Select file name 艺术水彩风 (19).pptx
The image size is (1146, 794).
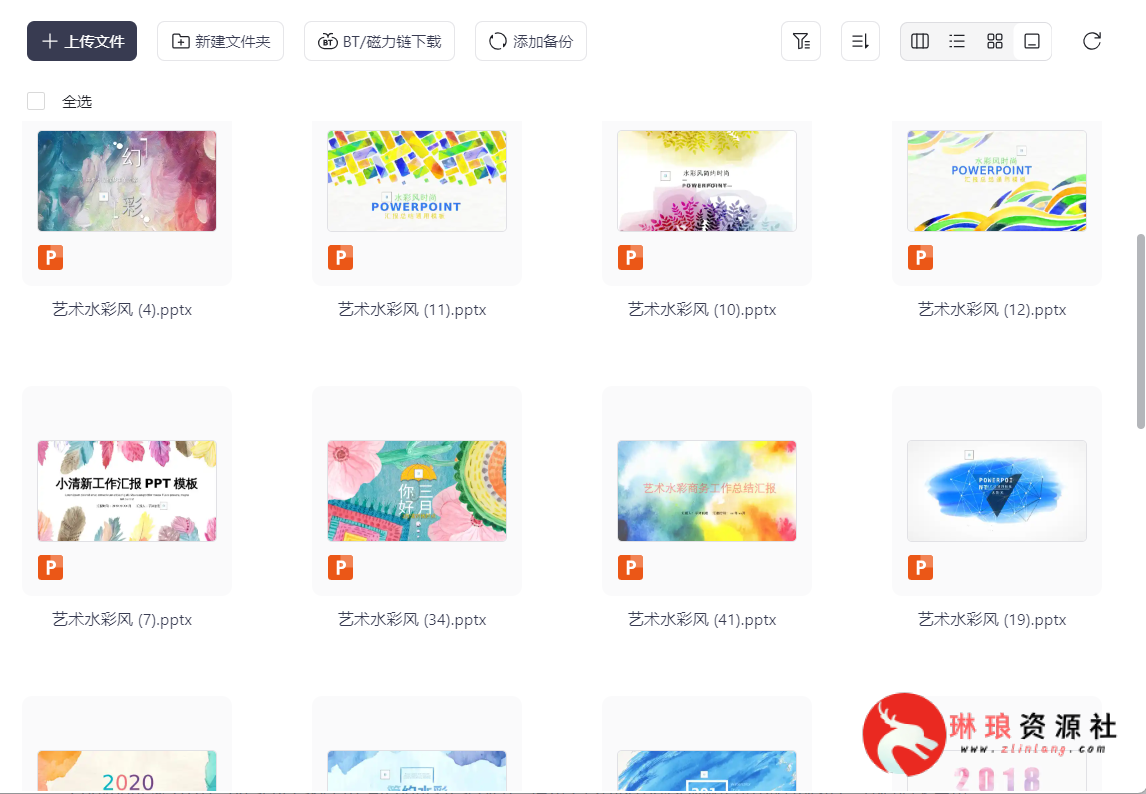click(x=992, y=619)
